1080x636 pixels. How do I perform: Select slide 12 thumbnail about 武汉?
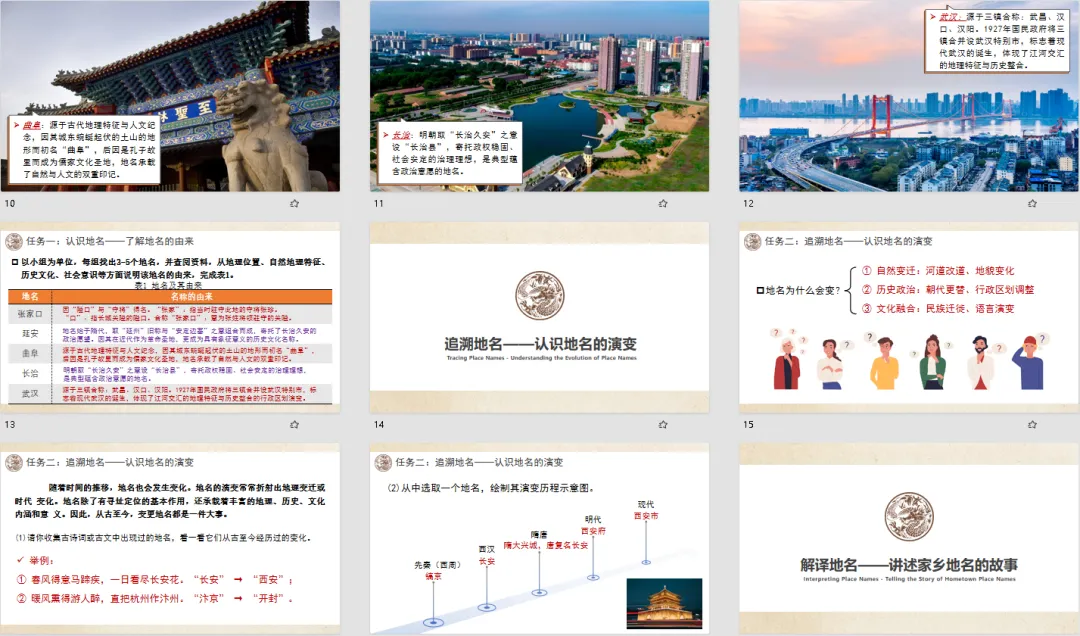(908, 96)
